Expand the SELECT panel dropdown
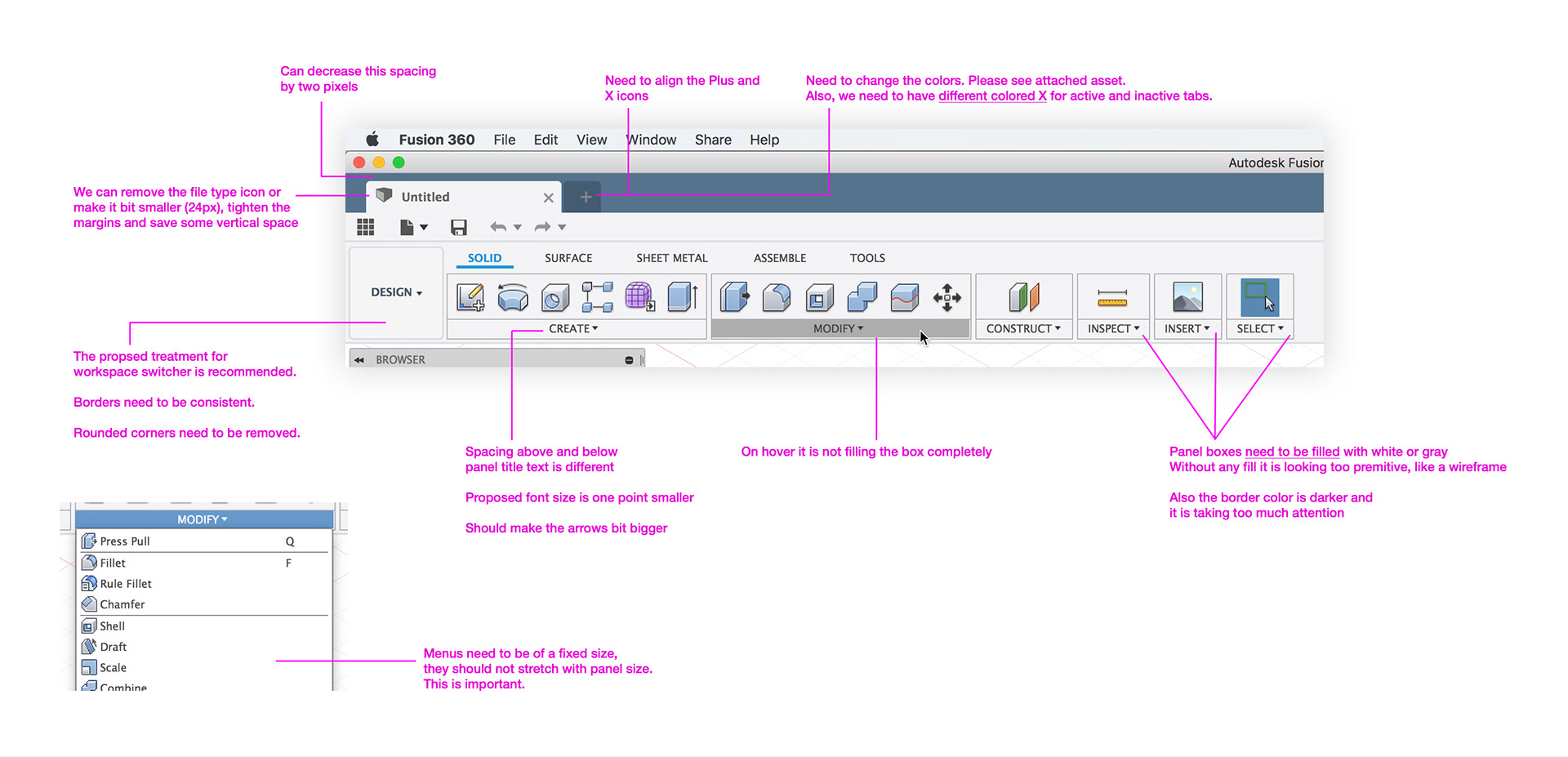The image size is (1568, 757). click(1260, 328)
